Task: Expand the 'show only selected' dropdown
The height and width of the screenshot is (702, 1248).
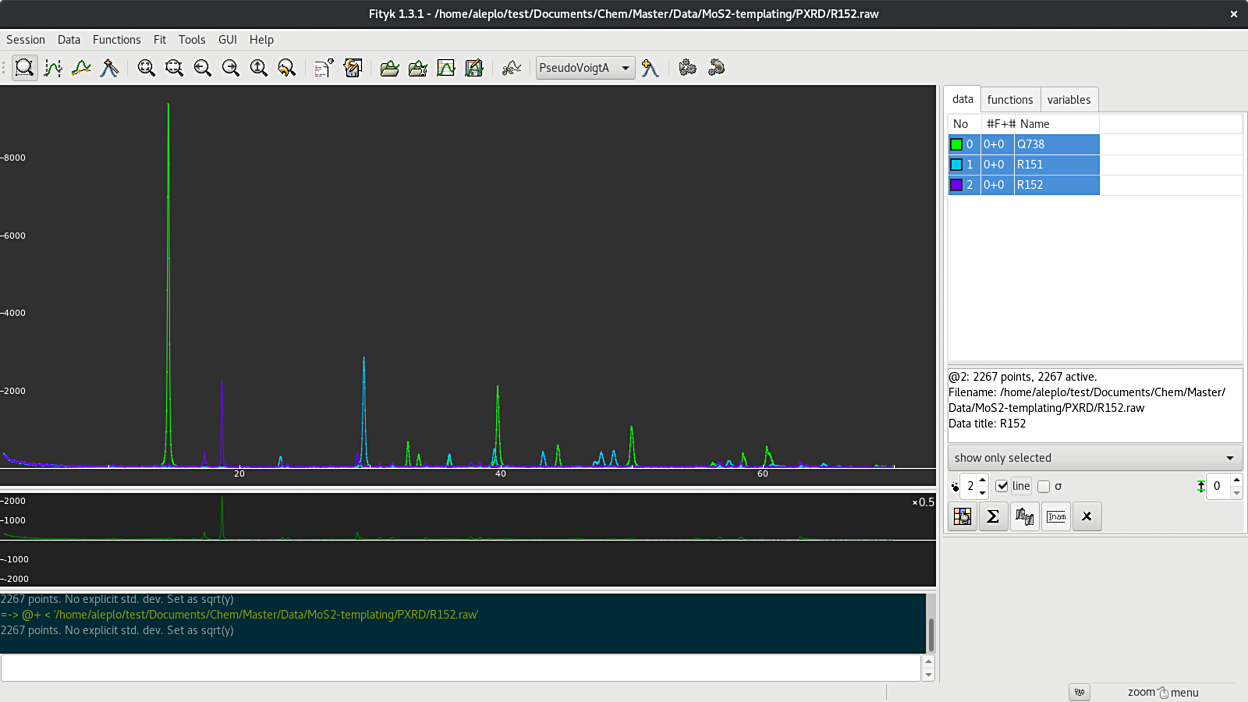Action: click(x=1095, y=458)
